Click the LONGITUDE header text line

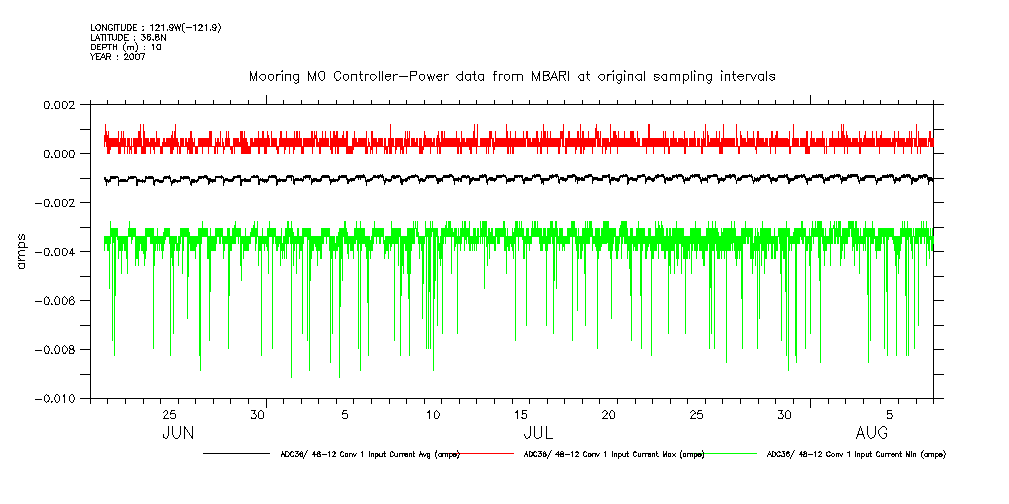coord(155,27)
